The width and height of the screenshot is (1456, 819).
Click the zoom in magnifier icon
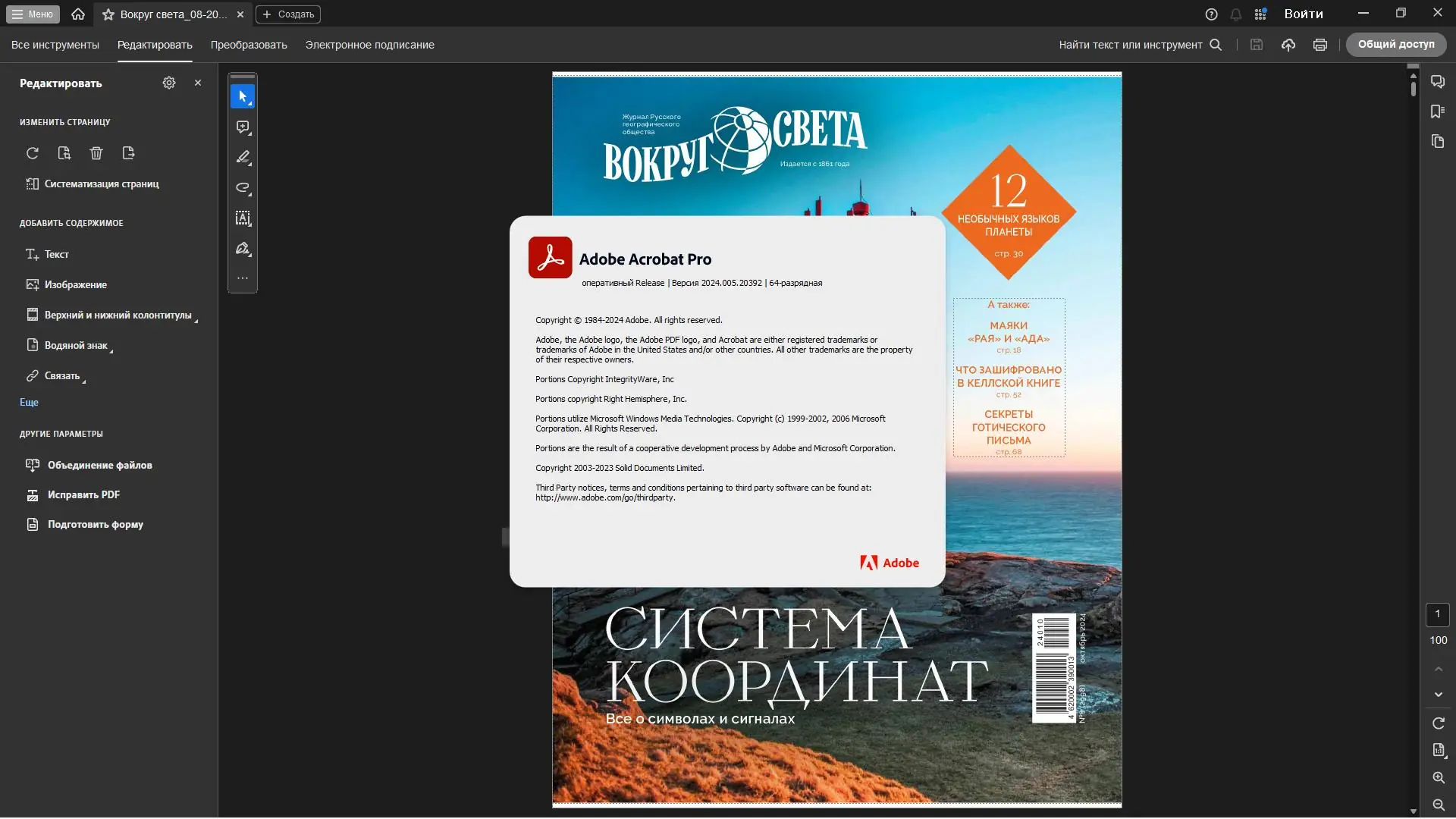click(x=1439, y=777)
